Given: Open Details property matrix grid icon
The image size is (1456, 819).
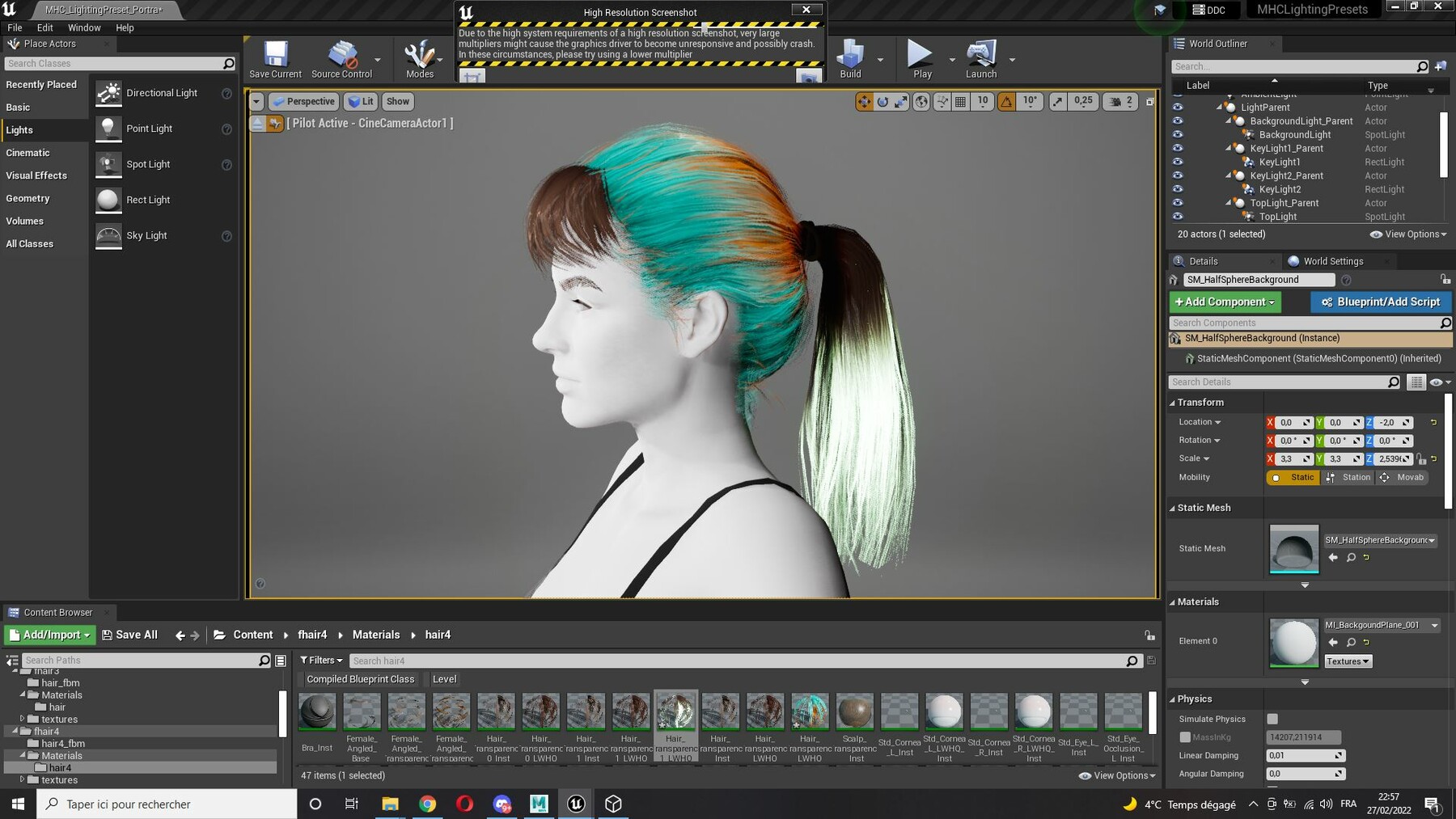Looking at the screenshot, I should pyautogui.click(x=1416, y=382).
